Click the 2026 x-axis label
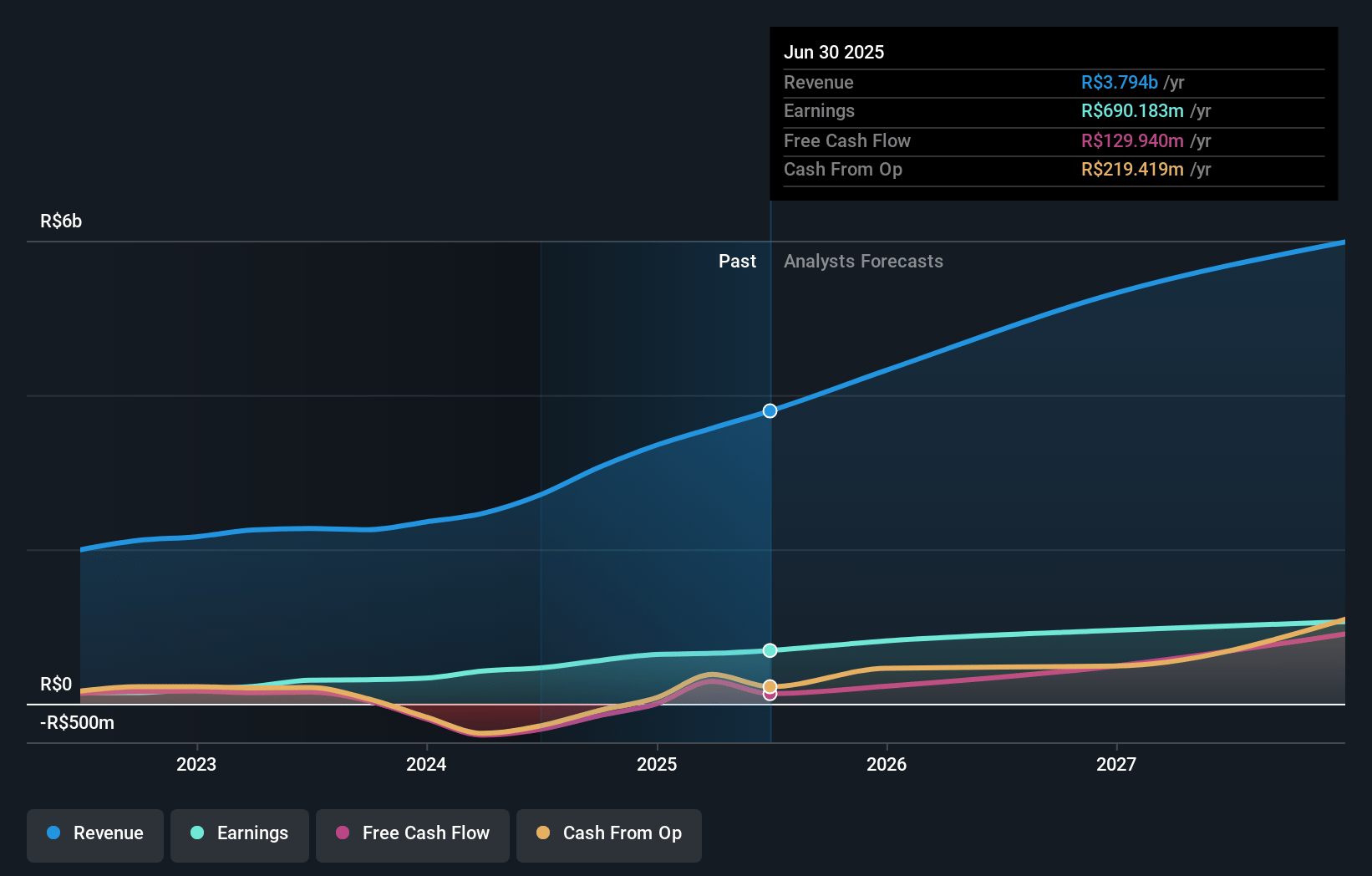The height and width of the screenshot is (876, 1372). (x=887, y=764)
